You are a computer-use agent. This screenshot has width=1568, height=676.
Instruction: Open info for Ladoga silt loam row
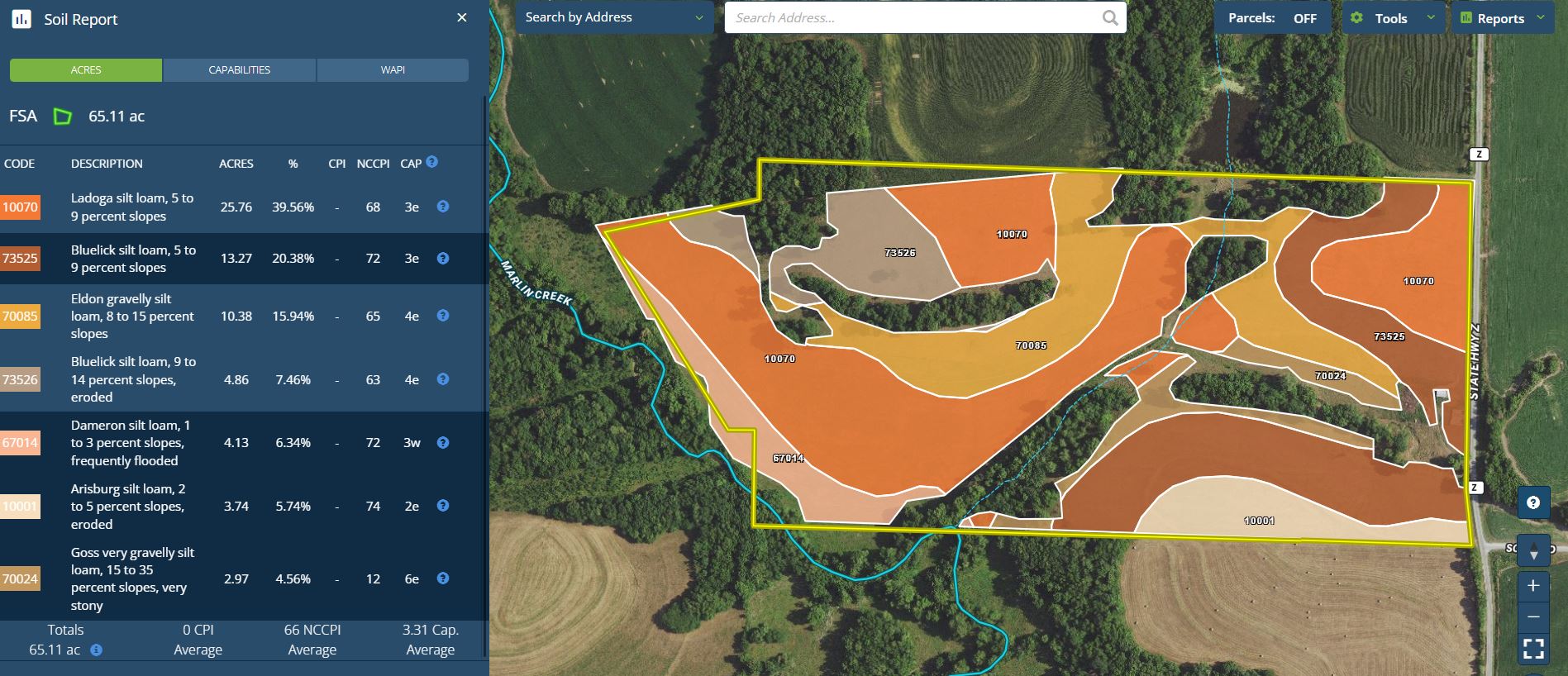click(x=443, y=207)
